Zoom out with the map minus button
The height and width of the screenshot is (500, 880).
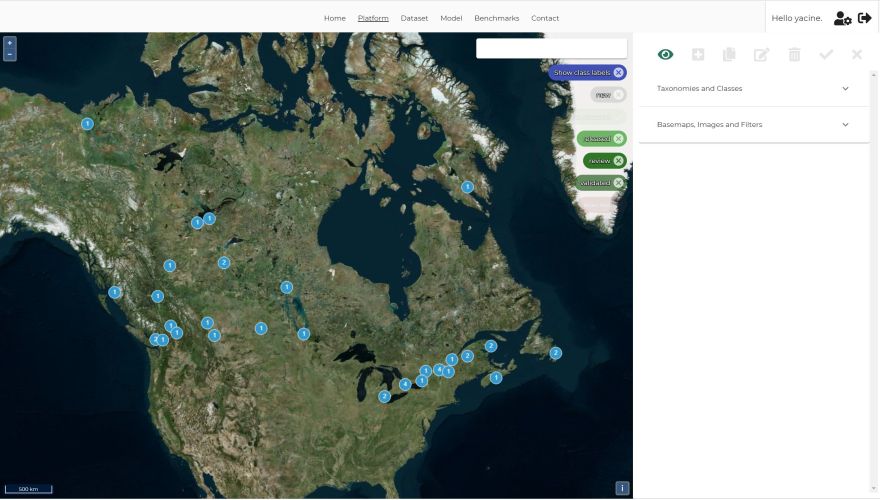pyautogui.click(x=10, y=54)
